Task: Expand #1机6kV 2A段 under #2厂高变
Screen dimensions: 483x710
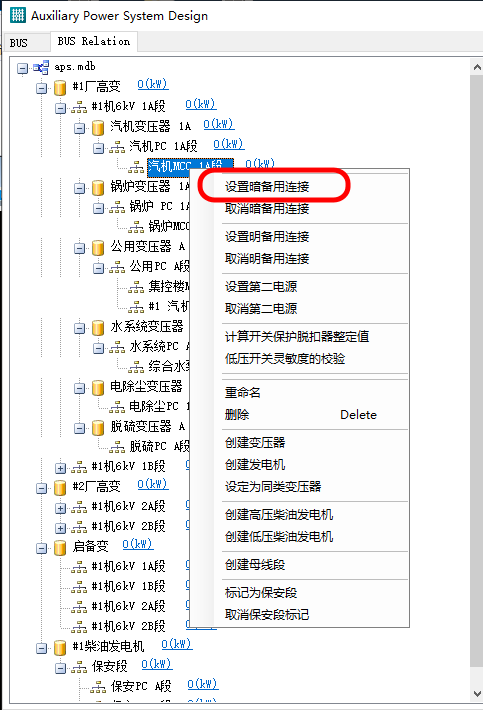Action: tap(60, 508)
